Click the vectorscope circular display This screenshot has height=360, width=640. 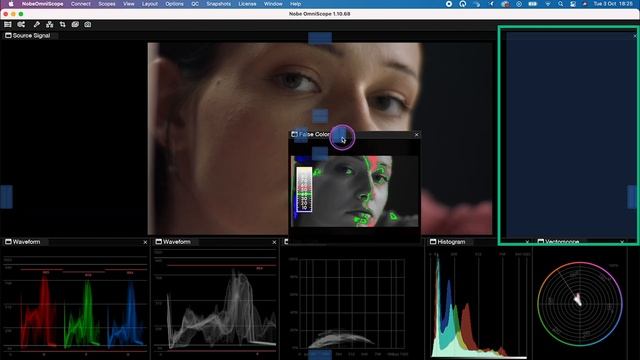click(580, 304)
